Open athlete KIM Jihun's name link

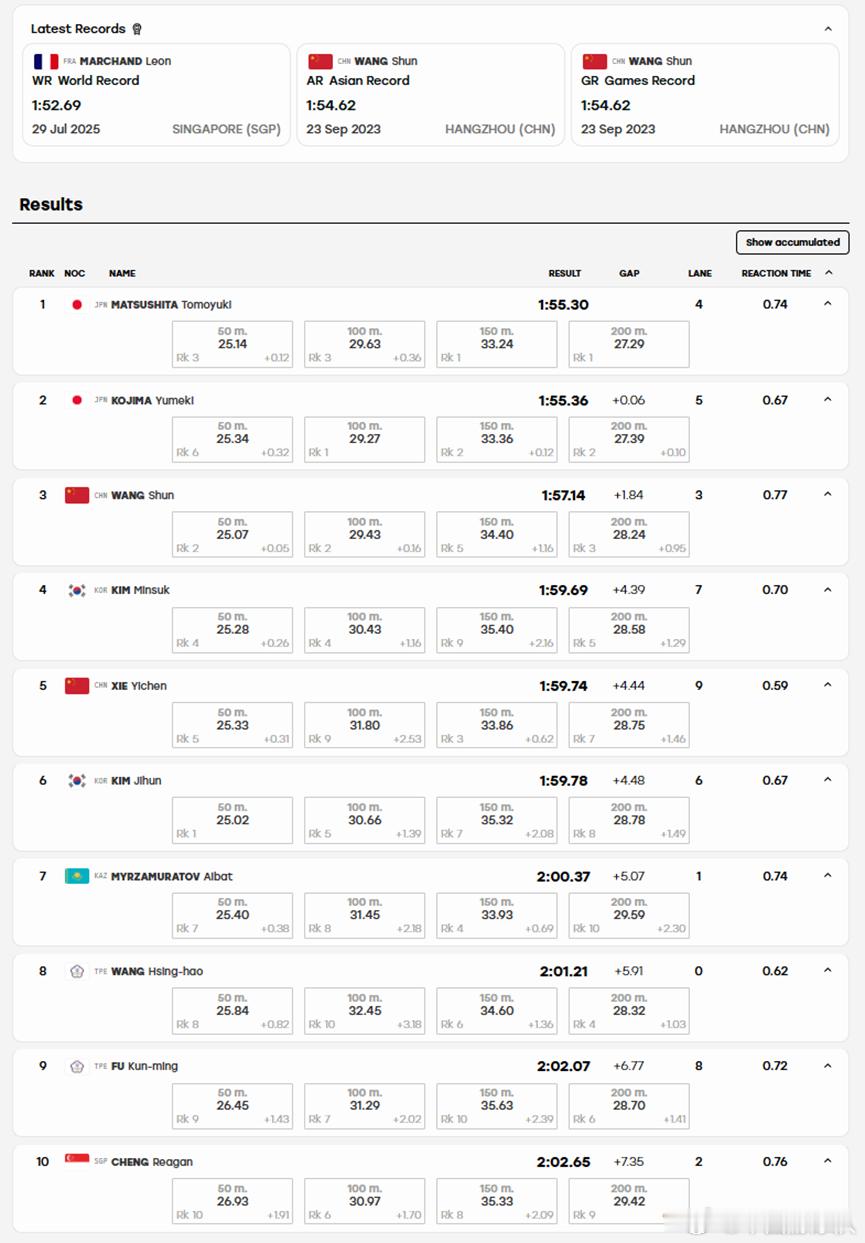[x=136, y=781]
